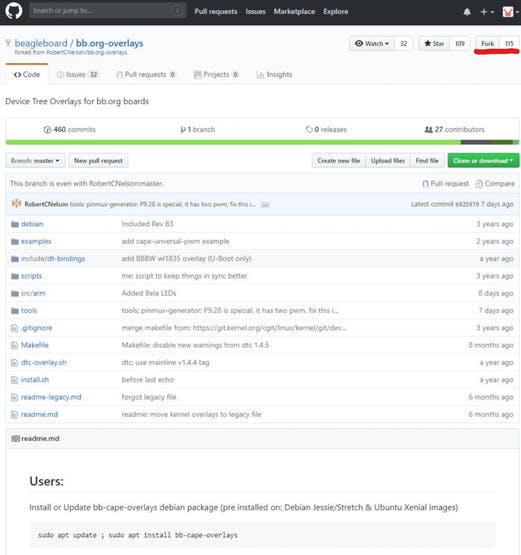Open 'Included Rev B3' commit message

(147, 224)
